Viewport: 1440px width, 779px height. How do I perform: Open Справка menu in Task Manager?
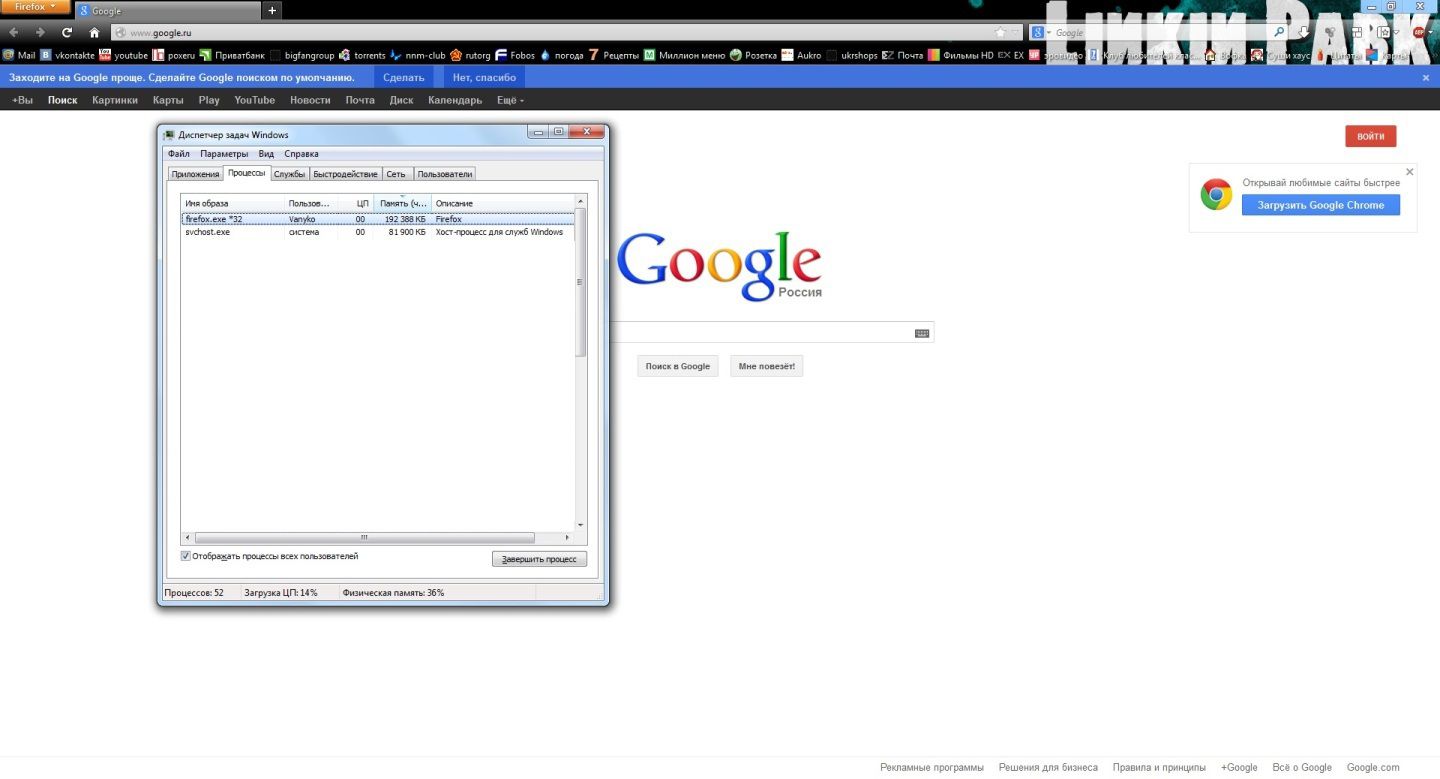coord(301,154)
